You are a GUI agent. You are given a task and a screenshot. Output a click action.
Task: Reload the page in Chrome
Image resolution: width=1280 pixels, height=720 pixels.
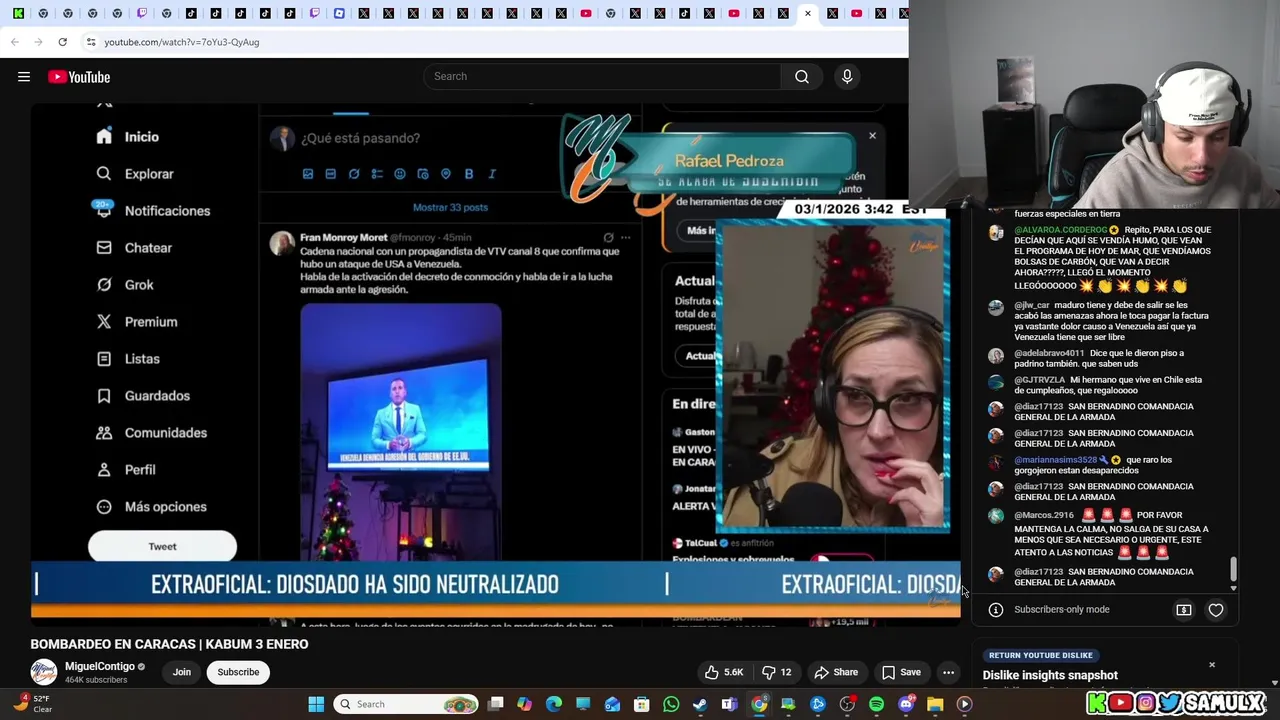(62, 42)
